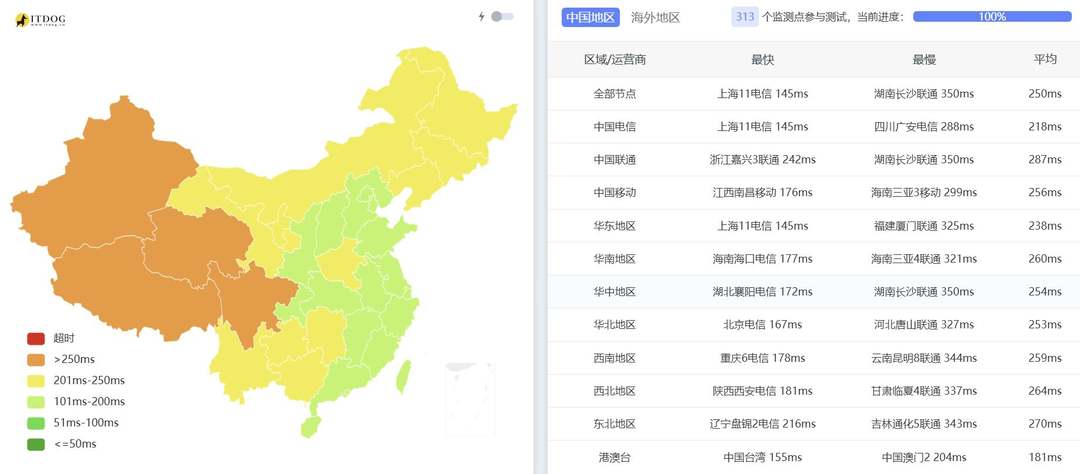Image resolution: width=1080 pixels, height=474 pixels.
Task: Click the 平均 column header
Action: (x=1045, y=59)
